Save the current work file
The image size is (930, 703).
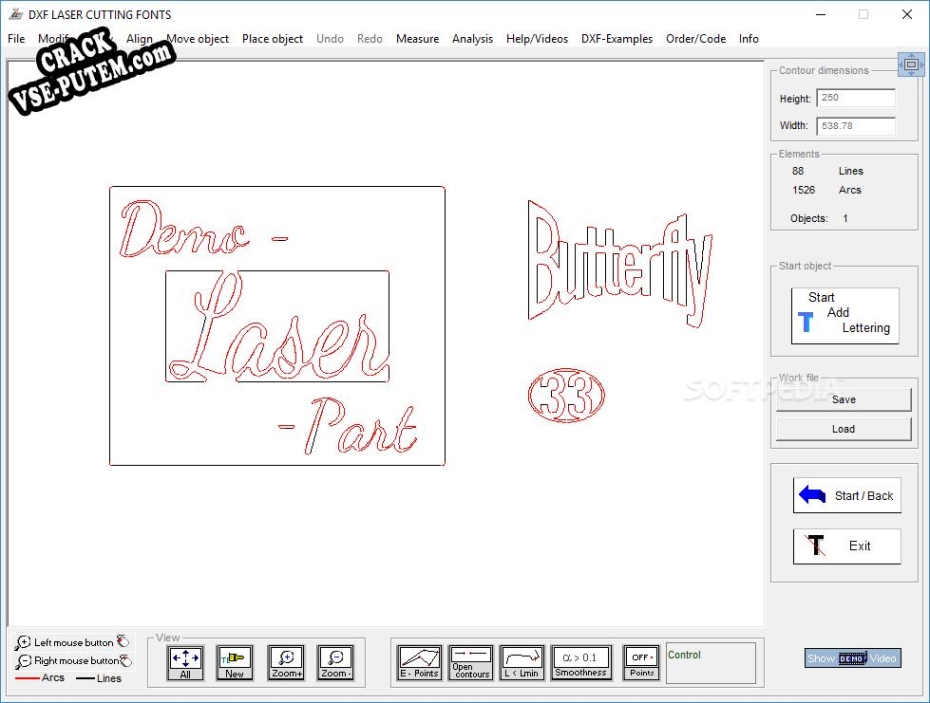(843, 399)
